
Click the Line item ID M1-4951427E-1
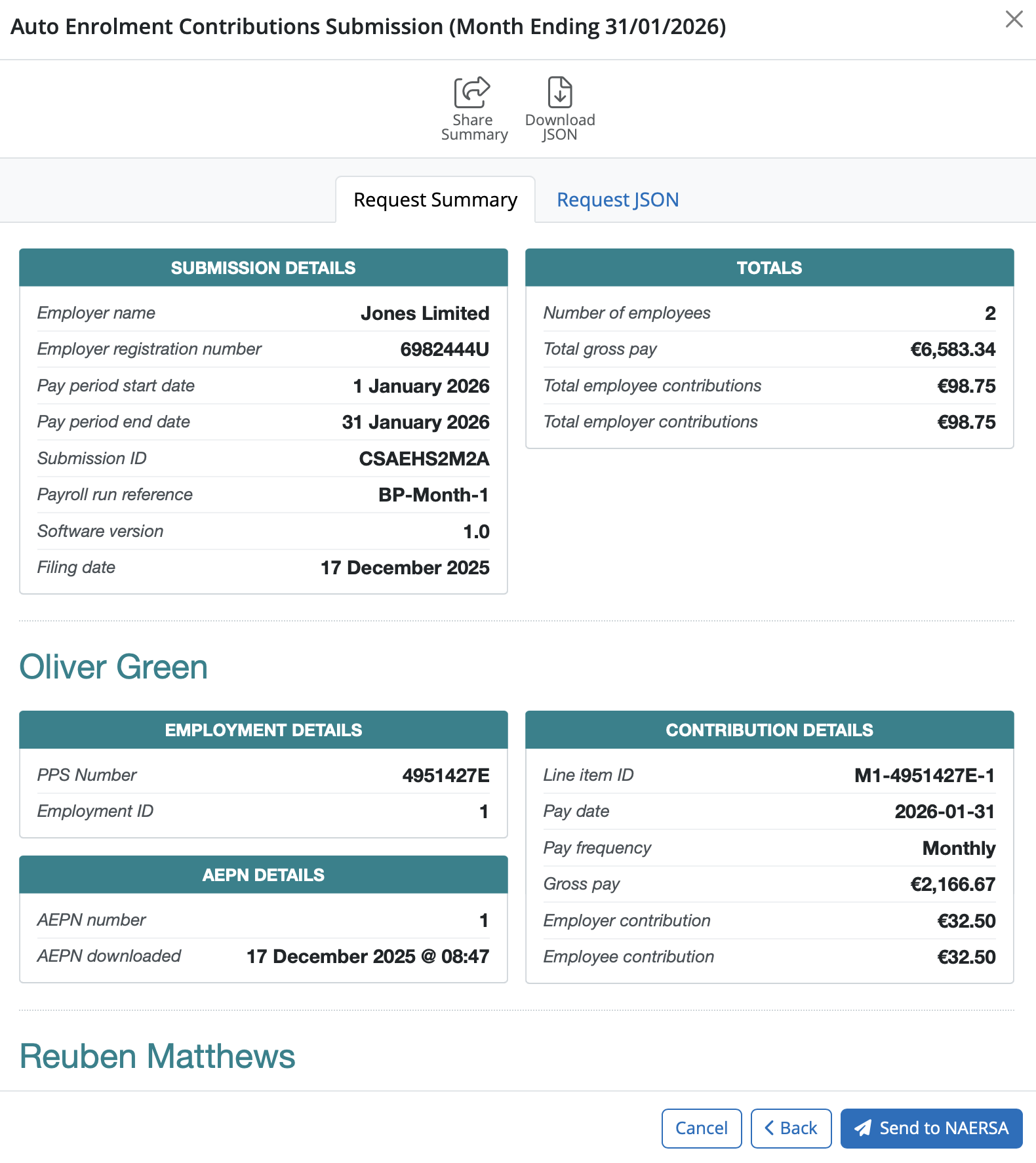(x=924, y=776)
